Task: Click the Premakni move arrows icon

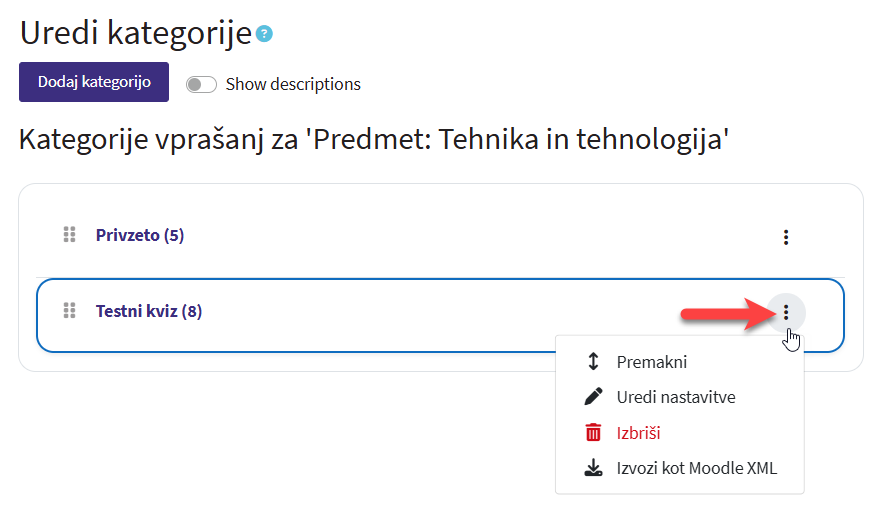Action: pos(593,362)
